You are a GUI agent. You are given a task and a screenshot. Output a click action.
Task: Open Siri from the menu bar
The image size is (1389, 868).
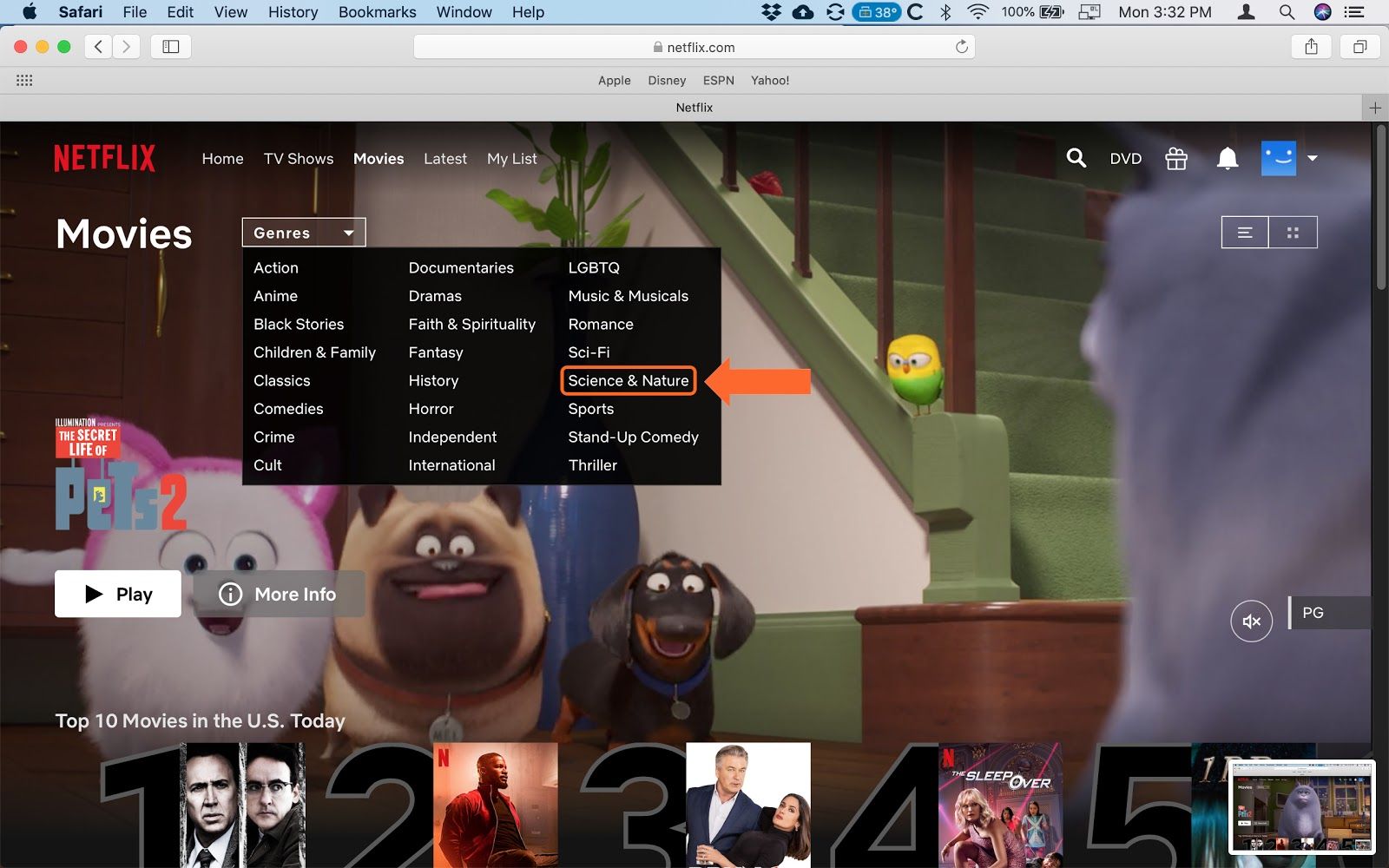[x=1323, y=12]
